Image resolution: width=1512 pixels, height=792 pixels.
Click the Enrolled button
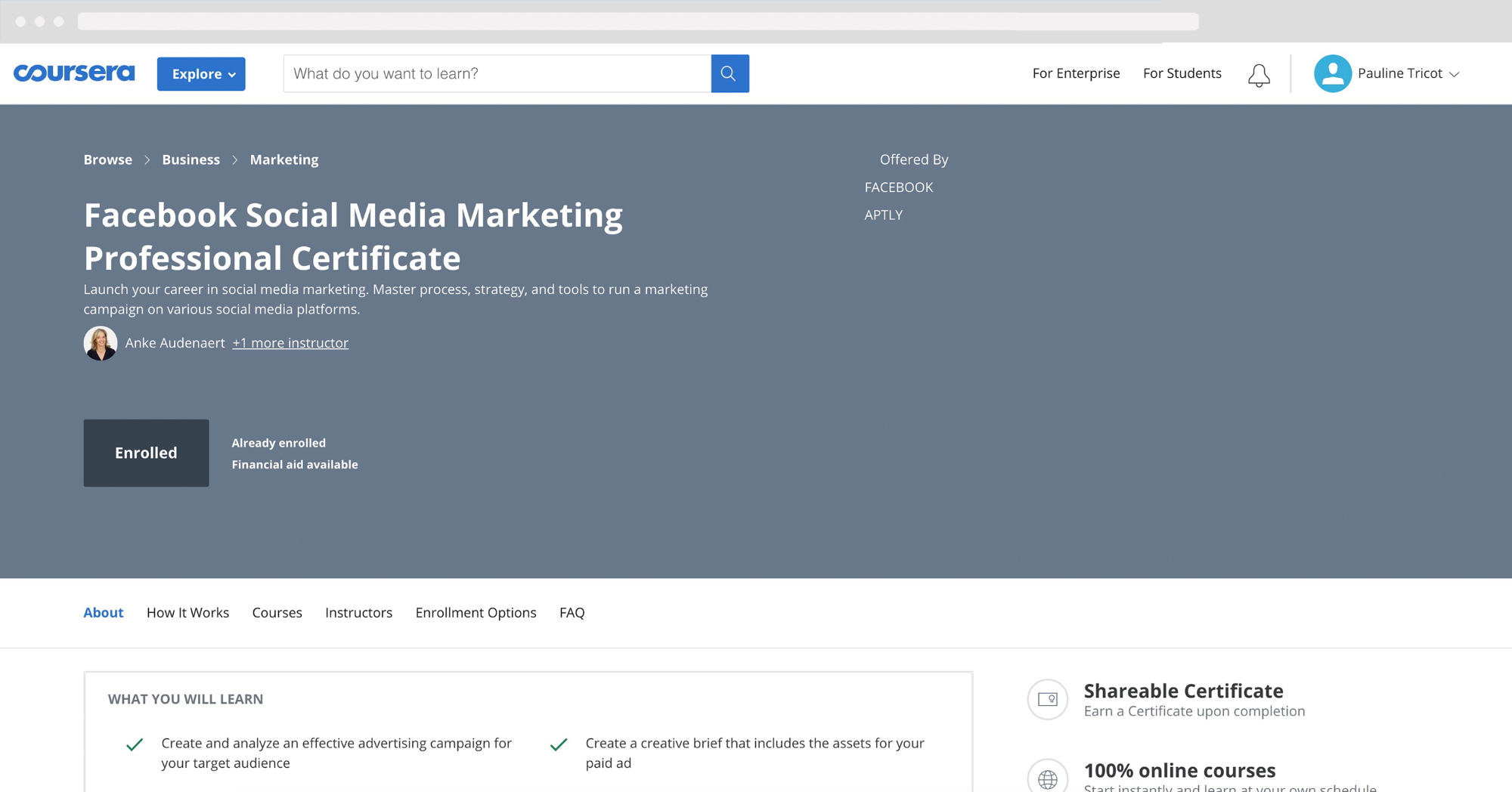(146, 453)
